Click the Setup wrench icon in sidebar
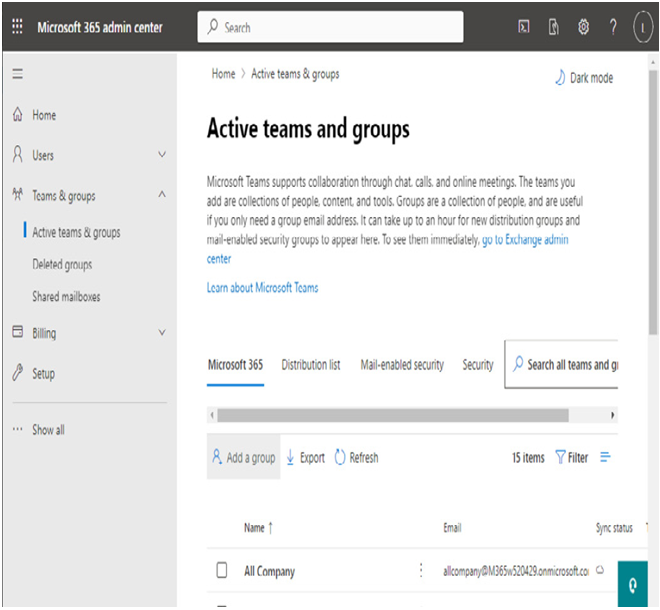Viewport: 660px width, 610px height. [18, 373]
